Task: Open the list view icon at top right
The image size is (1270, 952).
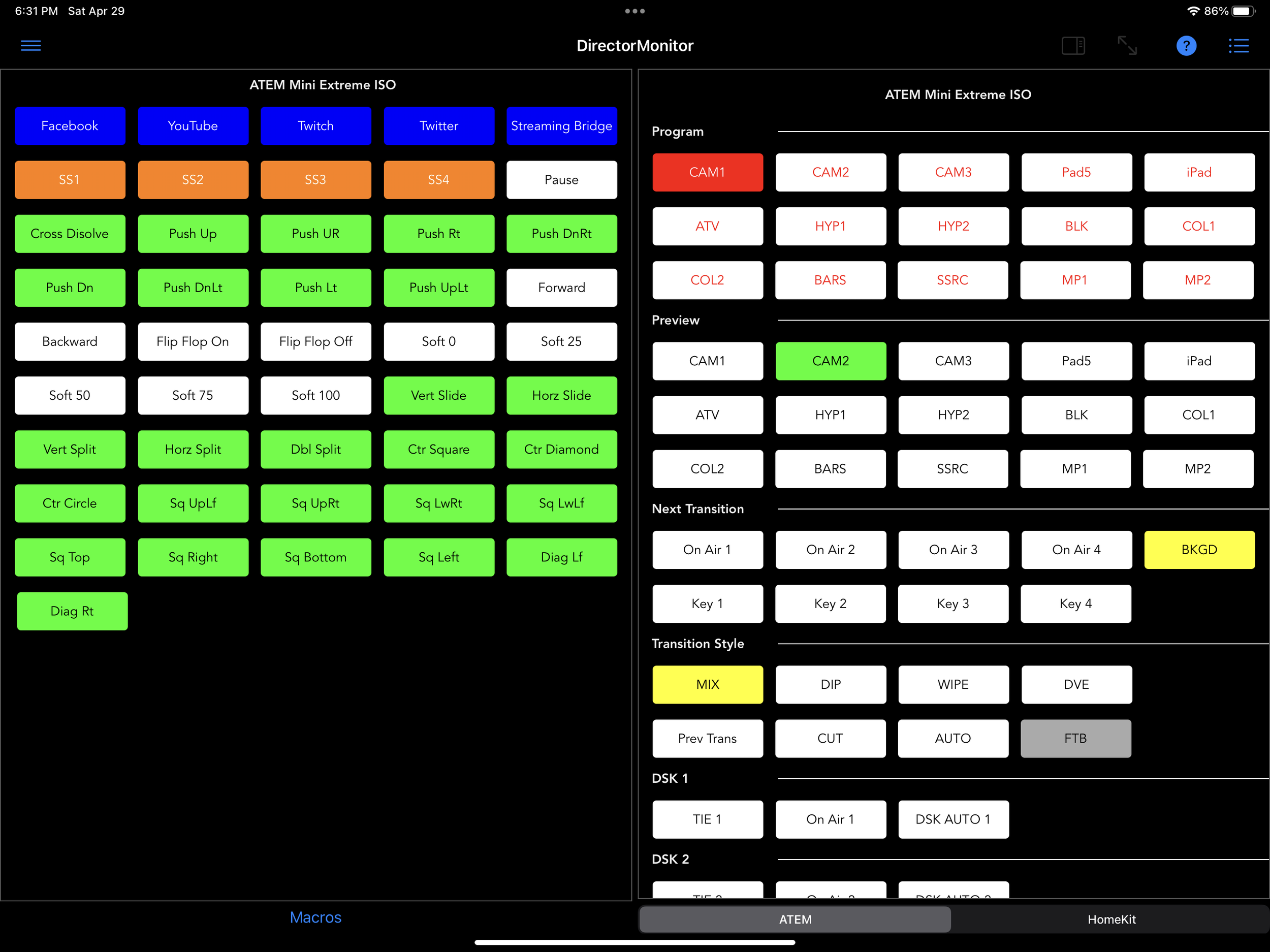Action: 1239,45
